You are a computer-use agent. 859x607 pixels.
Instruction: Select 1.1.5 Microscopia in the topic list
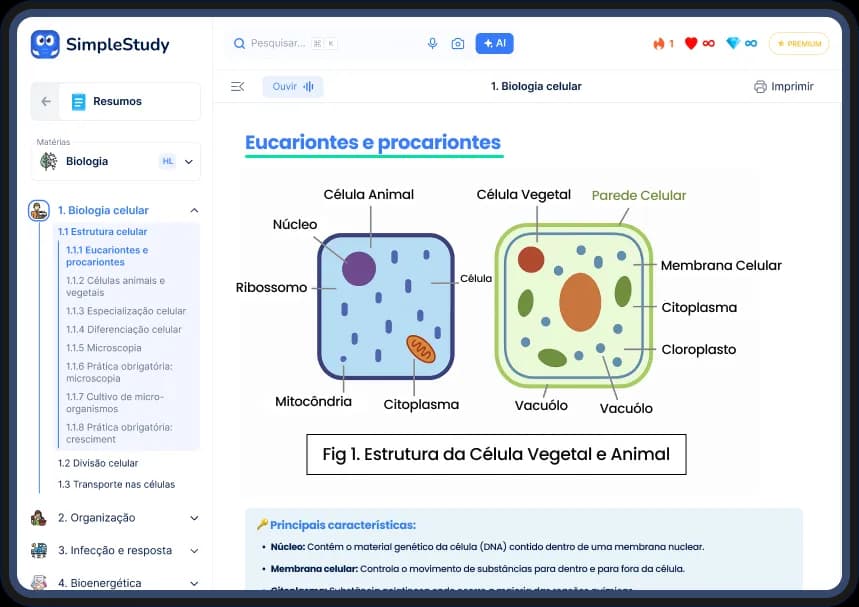tap(104, 348)
